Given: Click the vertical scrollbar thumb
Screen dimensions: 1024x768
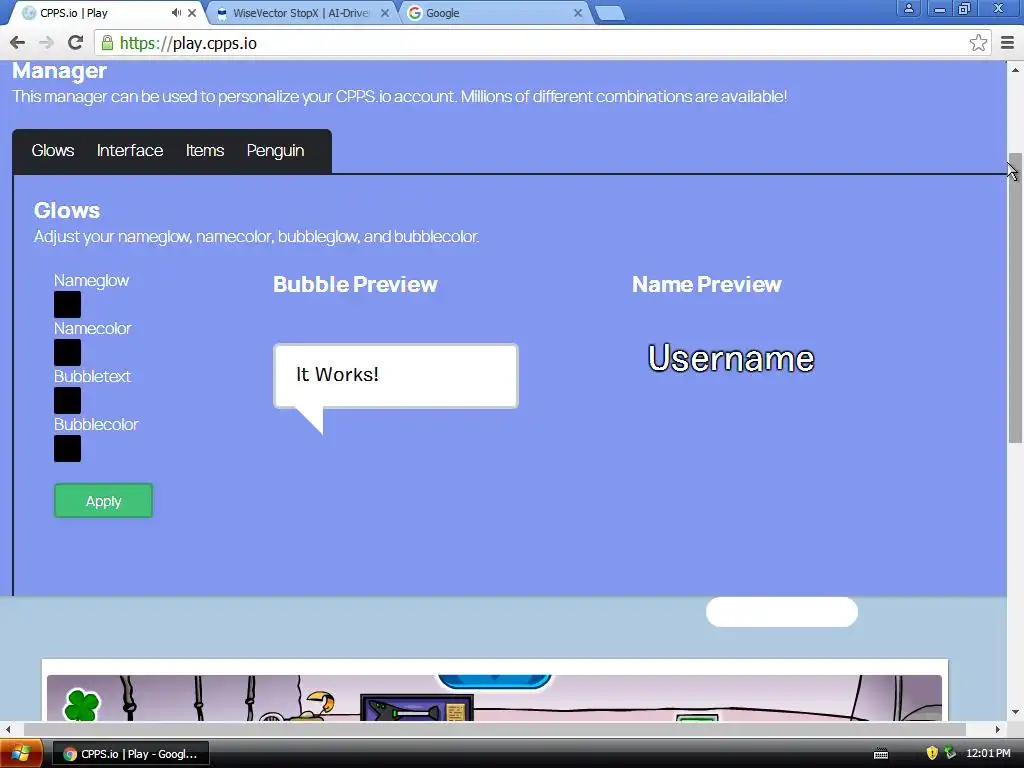Looking at the screenshot, I should tap(1014, 299).
